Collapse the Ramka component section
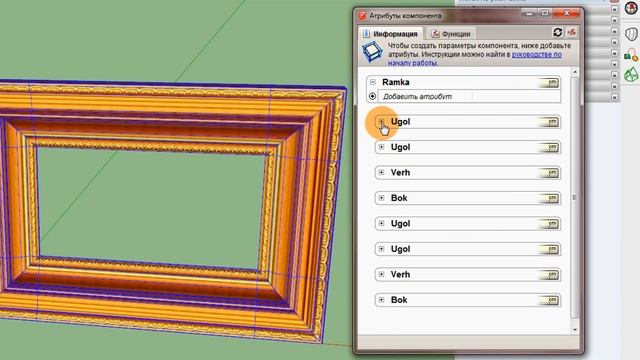The height and width of the screenshot is (360, 640). click(x=373, y=82)
